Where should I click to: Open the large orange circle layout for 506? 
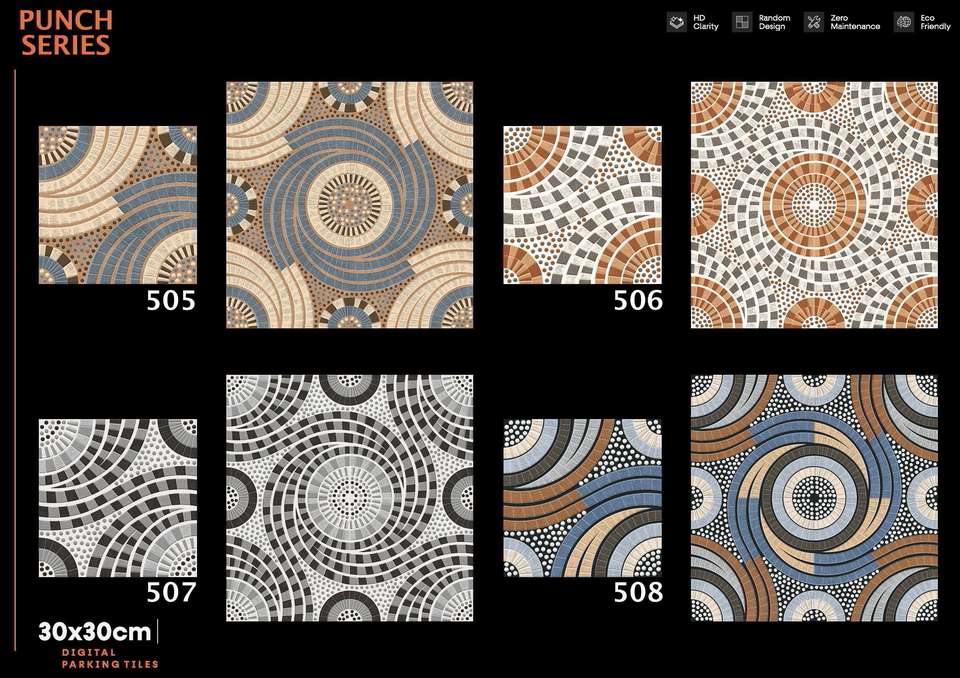814,205
